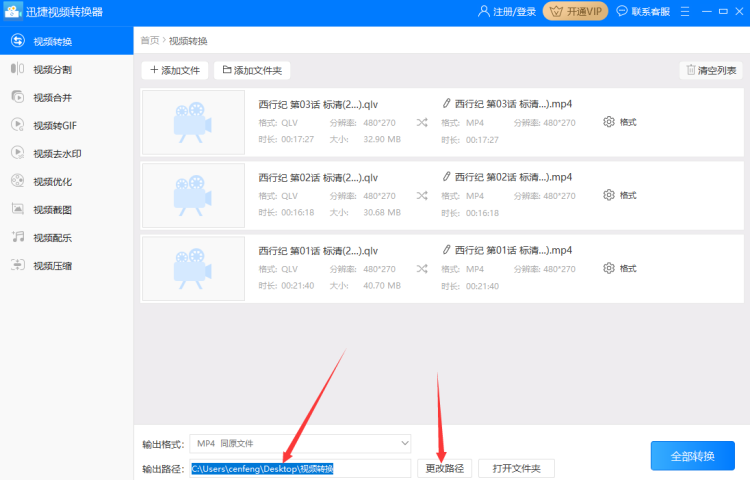
Task: Click the 添加文件夹 button
Action: click(252, 70)
